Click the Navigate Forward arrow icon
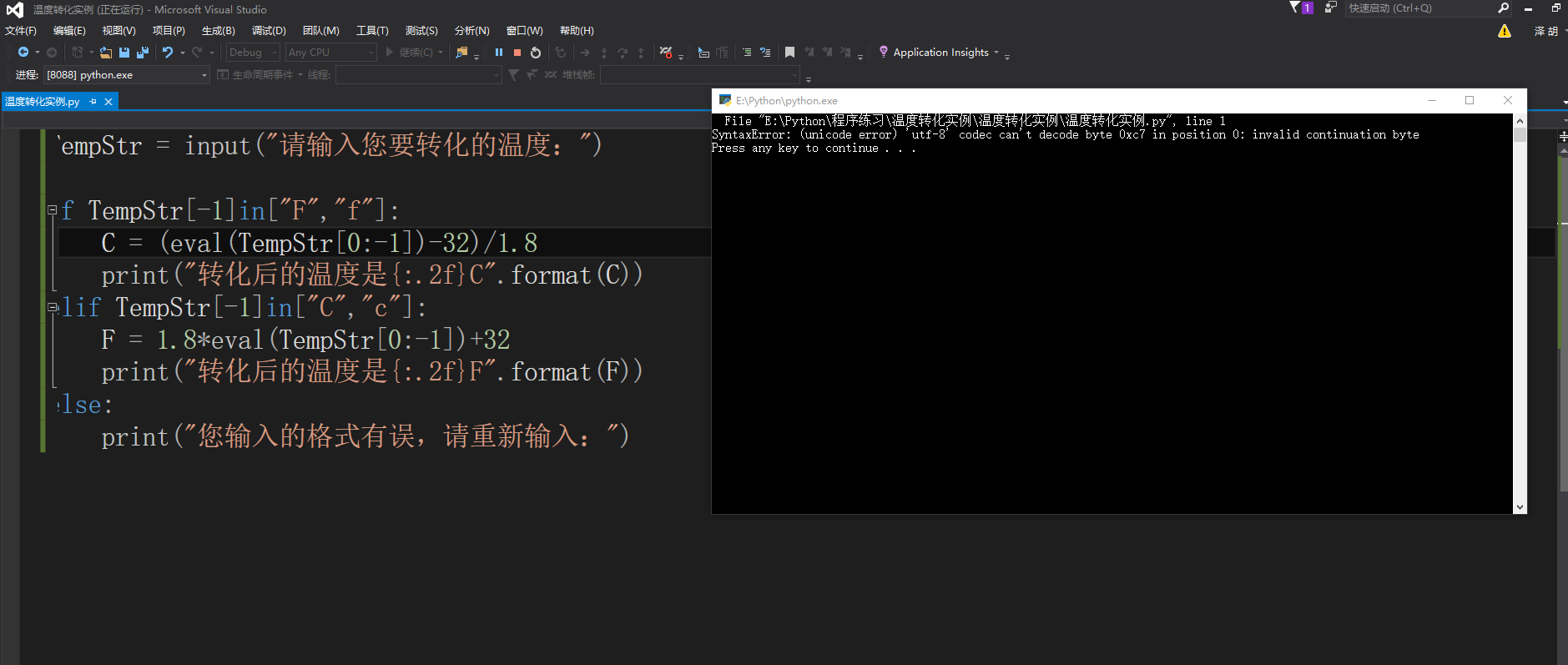This screenshot has width=1568, height=665. pos(52,53)
